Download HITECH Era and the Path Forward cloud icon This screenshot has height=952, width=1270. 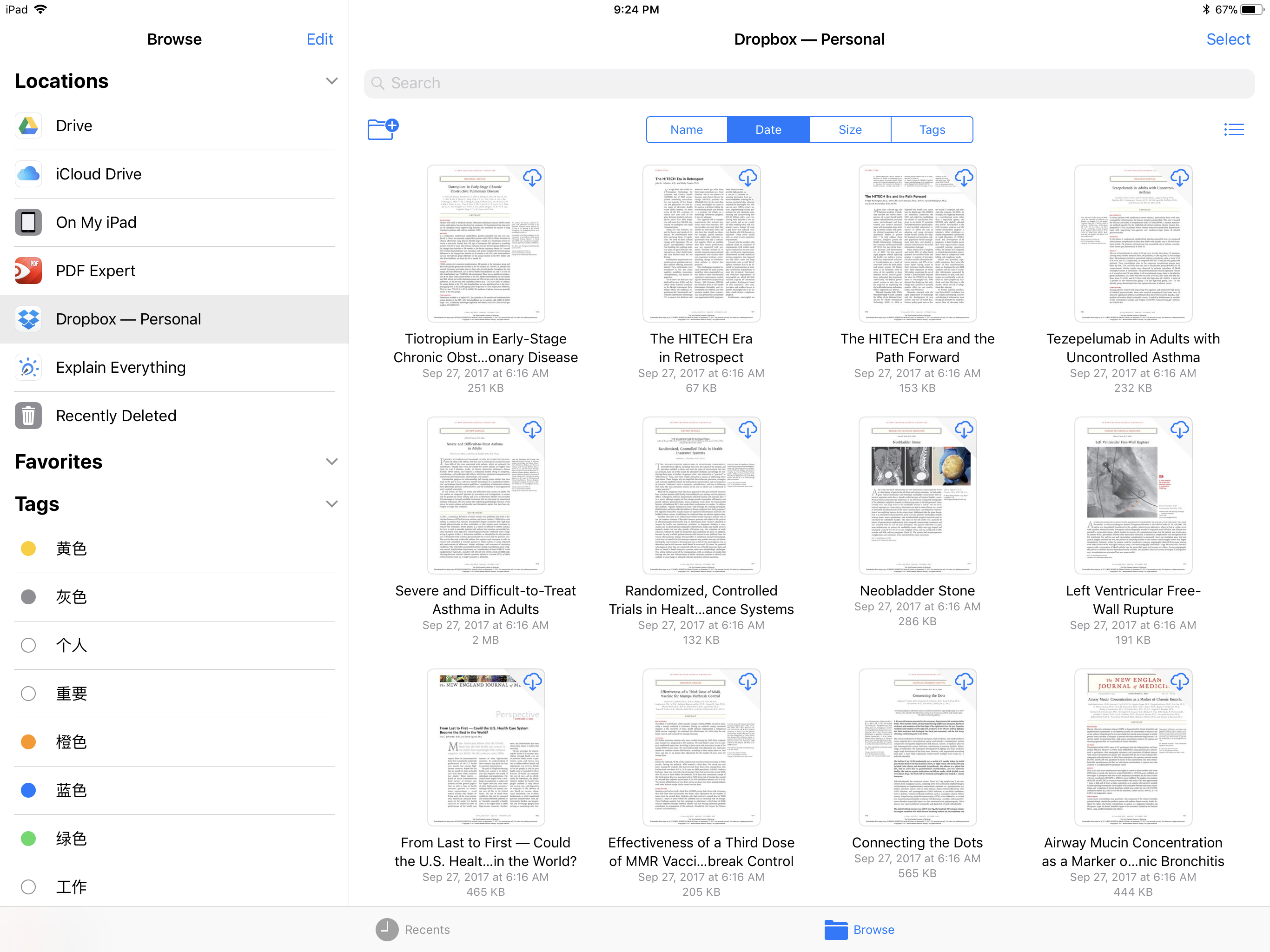coord(963,178)
